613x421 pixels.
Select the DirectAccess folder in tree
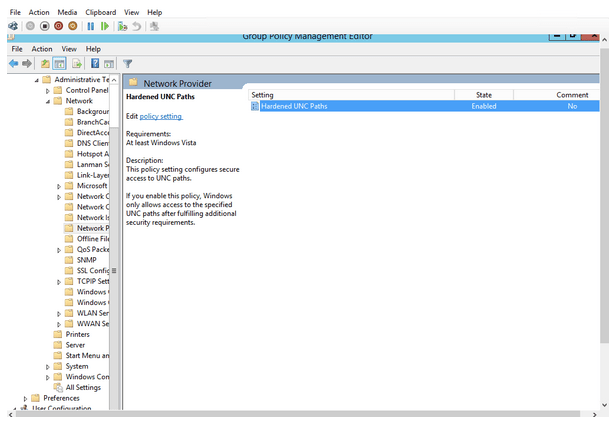point(87,133)
